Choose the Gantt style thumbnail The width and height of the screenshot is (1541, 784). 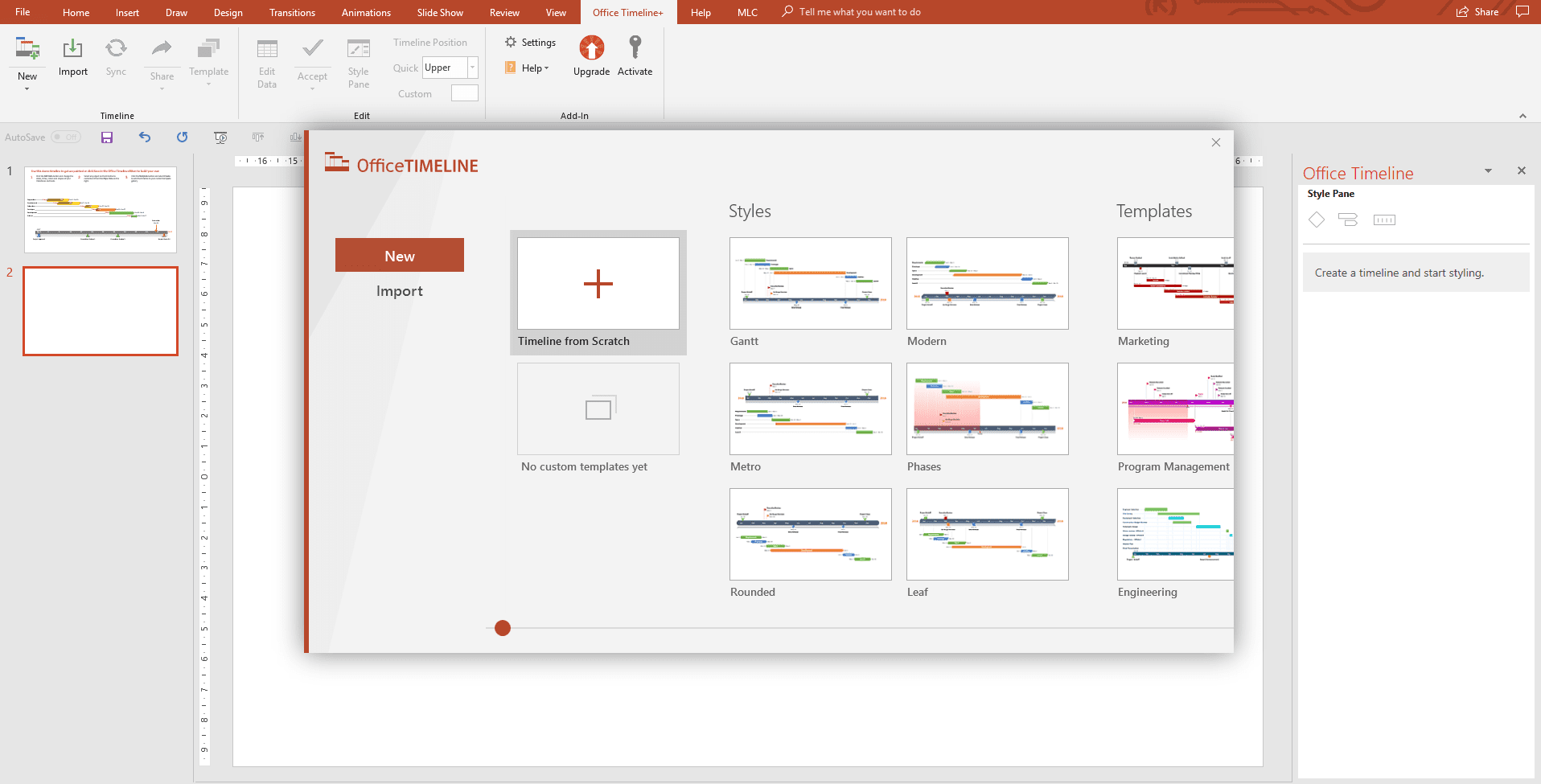[x=810, y=283]
